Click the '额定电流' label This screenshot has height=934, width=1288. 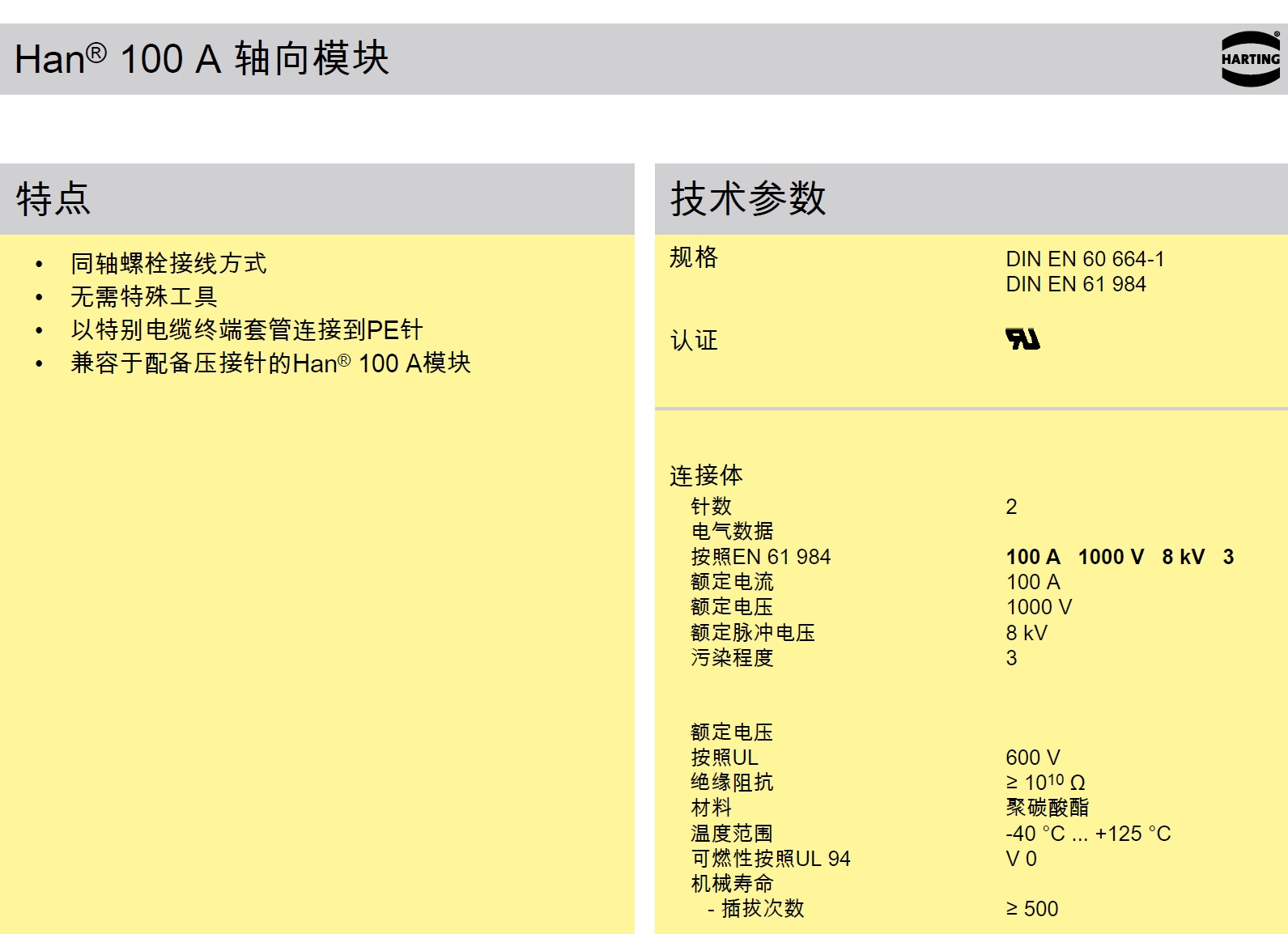tap(733, 582)
